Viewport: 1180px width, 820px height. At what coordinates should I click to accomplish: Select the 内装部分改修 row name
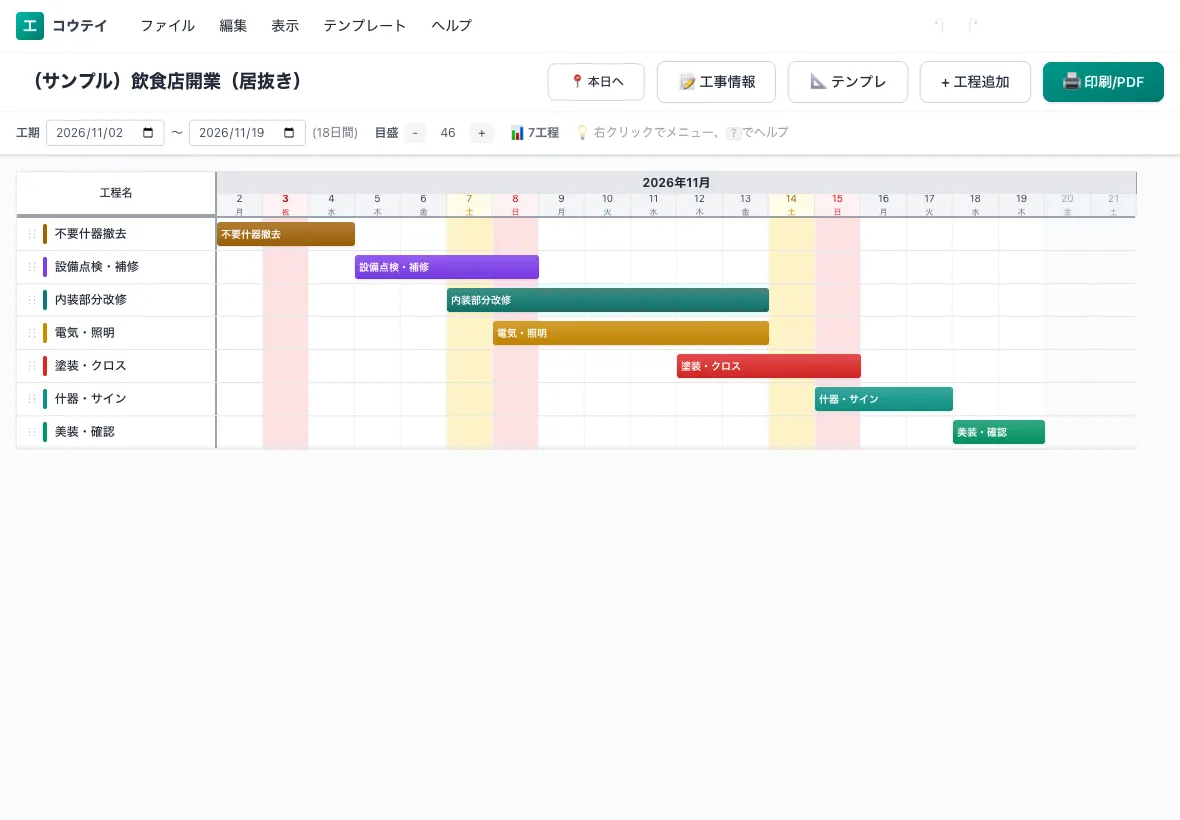[90, 300]
